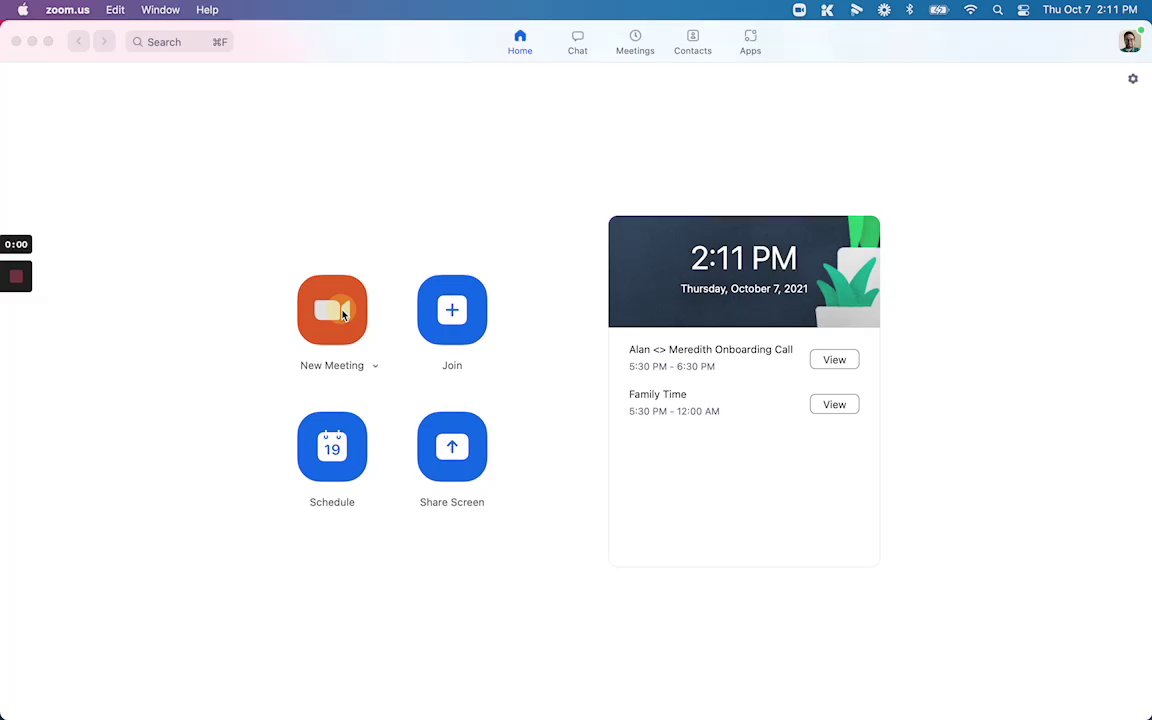The height and width of the screenshot is (720, 1152).
Task: Expand the New Meeting dropdown chevron
Action: pyautogui.click(x=375, y=366)
